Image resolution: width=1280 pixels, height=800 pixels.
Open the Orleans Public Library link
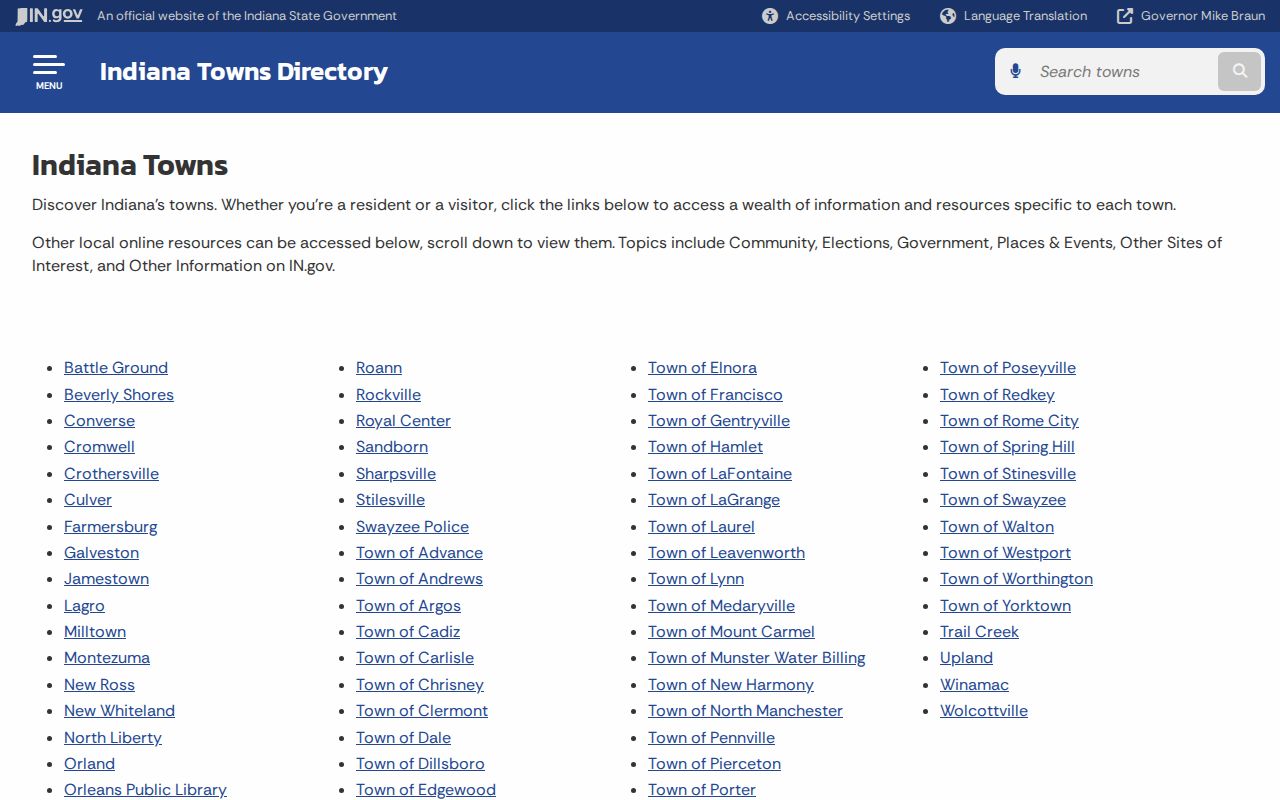[x=145, y=790]
